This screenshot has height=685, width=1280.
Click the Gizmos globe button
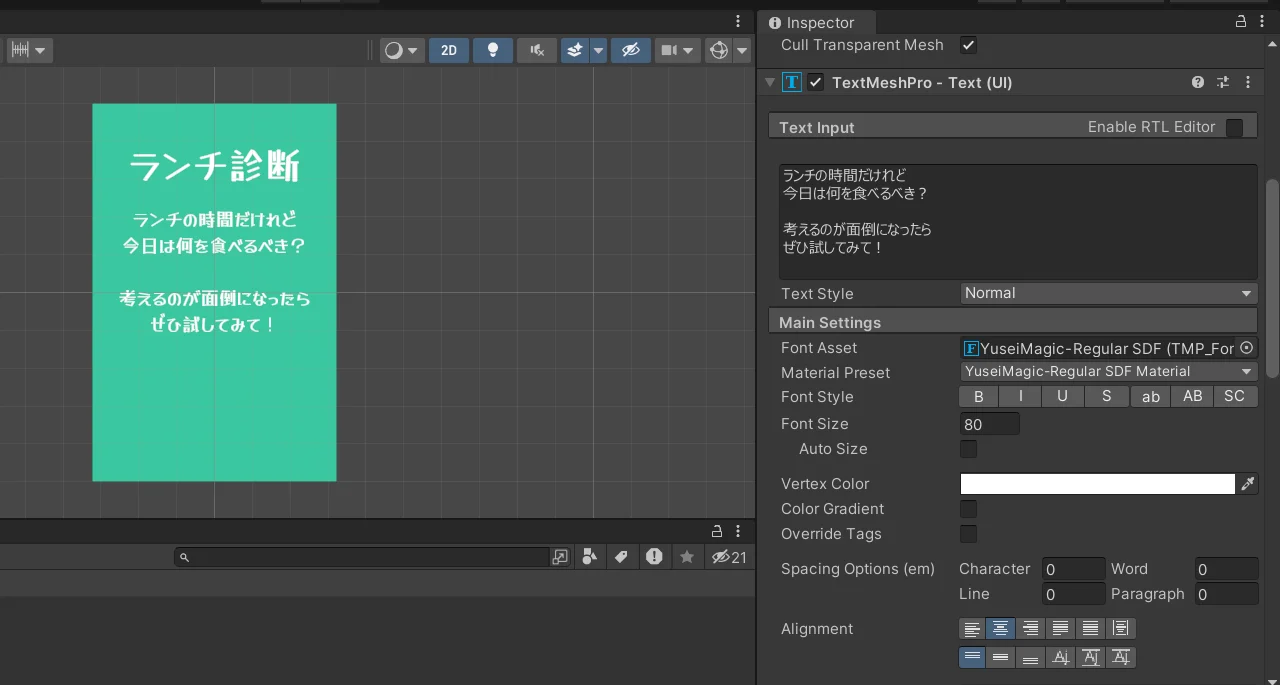(718, 50)
